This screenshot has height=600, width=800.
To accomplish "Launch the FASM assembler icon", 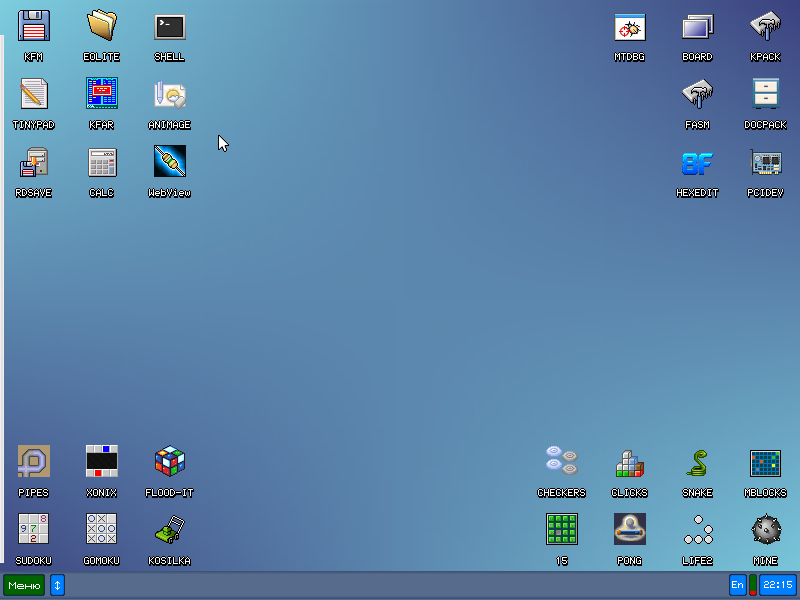I will [x=697, y=94].
